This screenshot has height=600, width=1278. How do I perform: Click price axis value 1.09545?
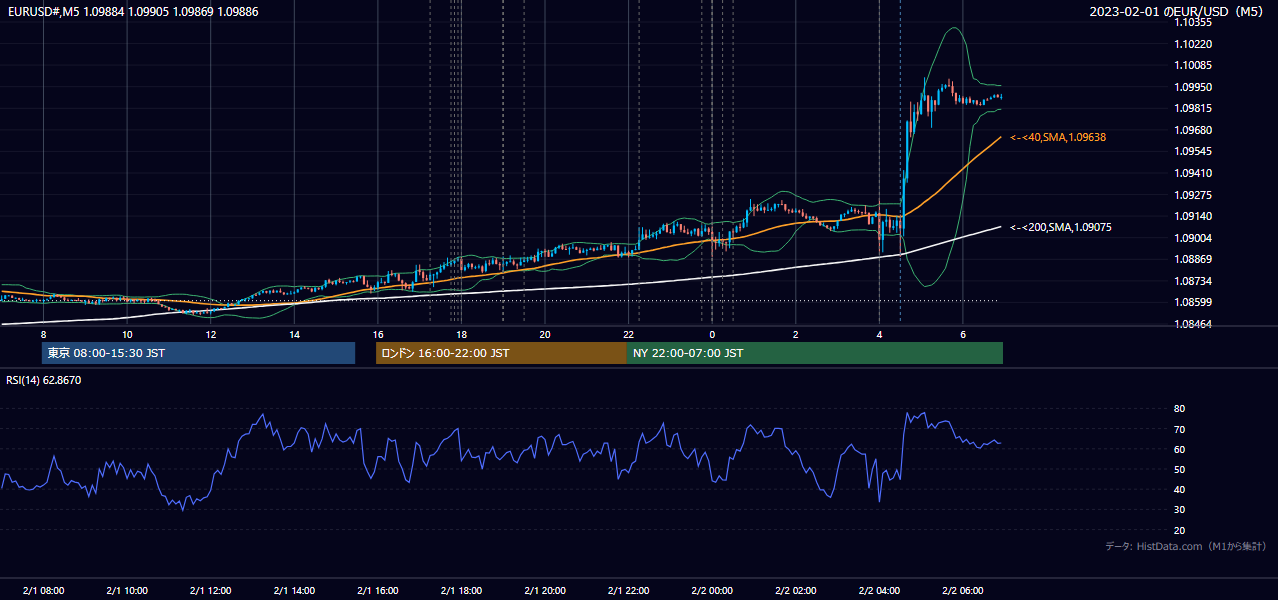pos(1192,151)
